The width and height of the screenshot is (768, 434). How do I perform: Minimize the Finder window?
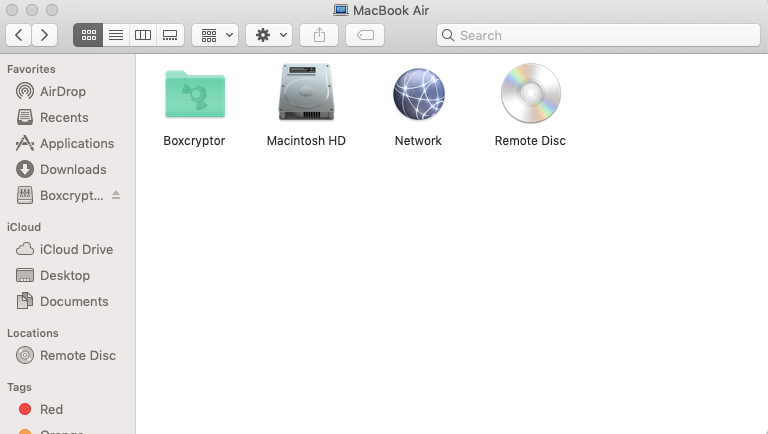click(x=32, y=10)
